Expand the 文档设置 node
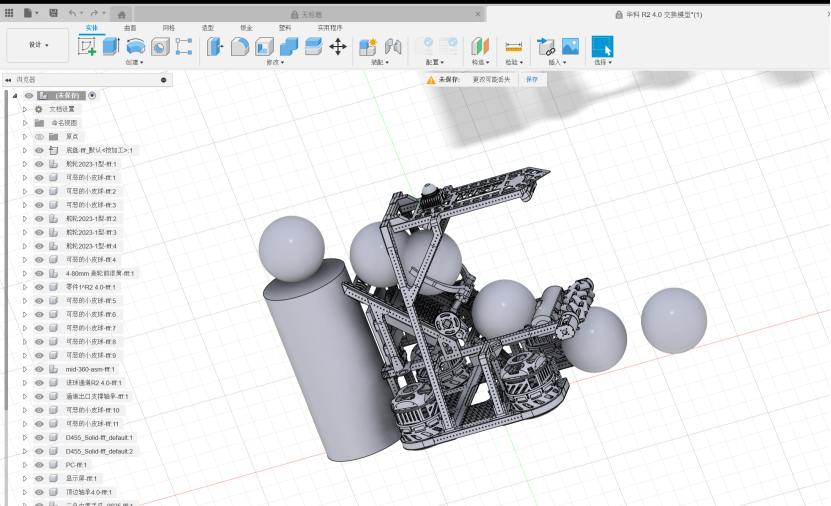831x506 pixels. (x=24, y=109)
